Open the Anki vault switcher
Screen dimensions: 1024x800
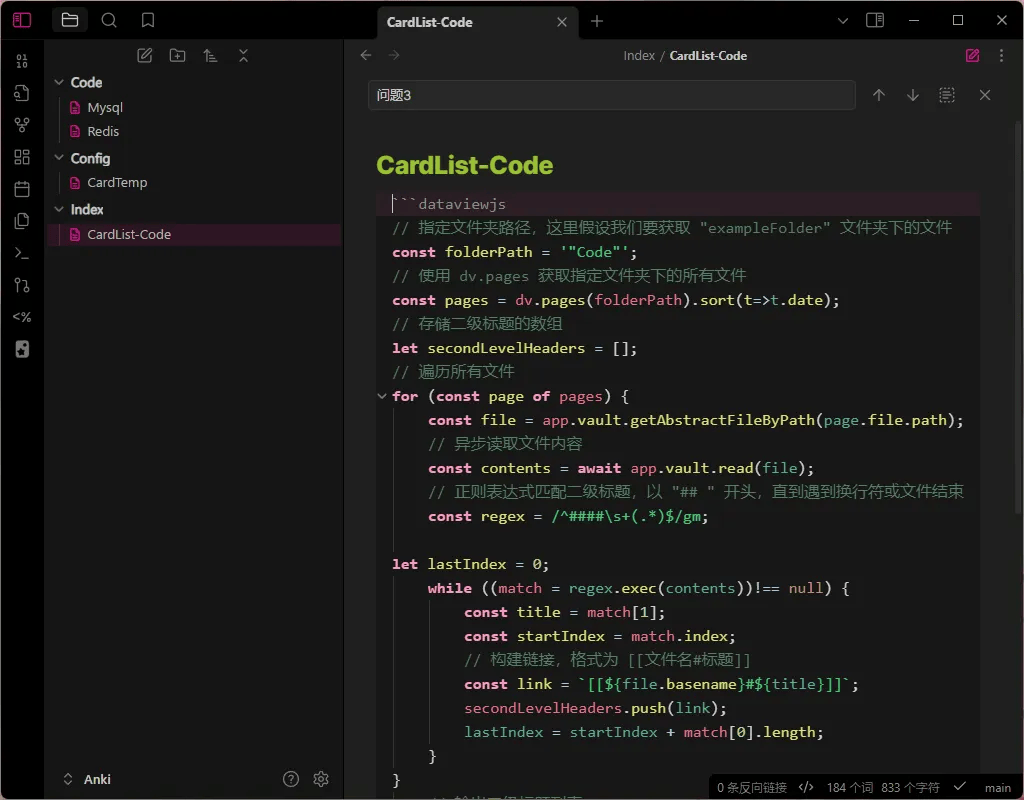click(x=87, y=779)
